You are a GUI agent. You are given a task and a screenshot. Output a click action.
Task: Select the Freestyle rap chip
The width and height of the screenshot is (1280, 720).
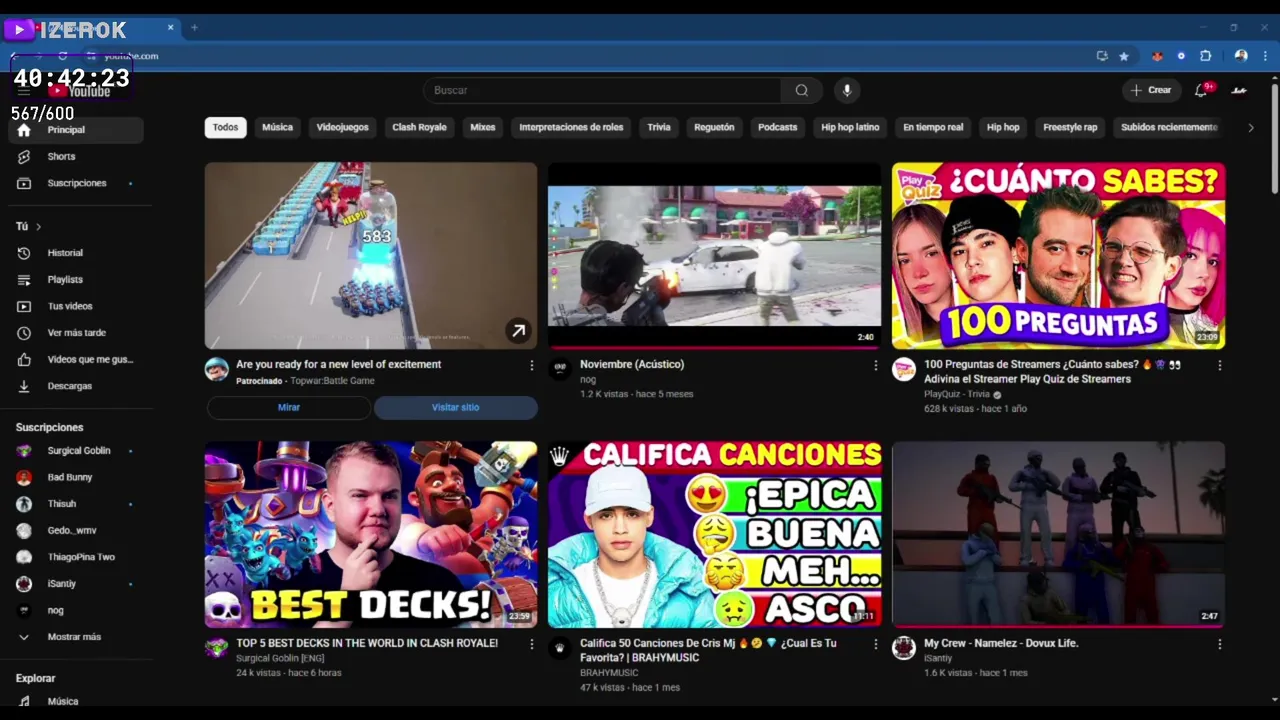(x=1070, y=127)
